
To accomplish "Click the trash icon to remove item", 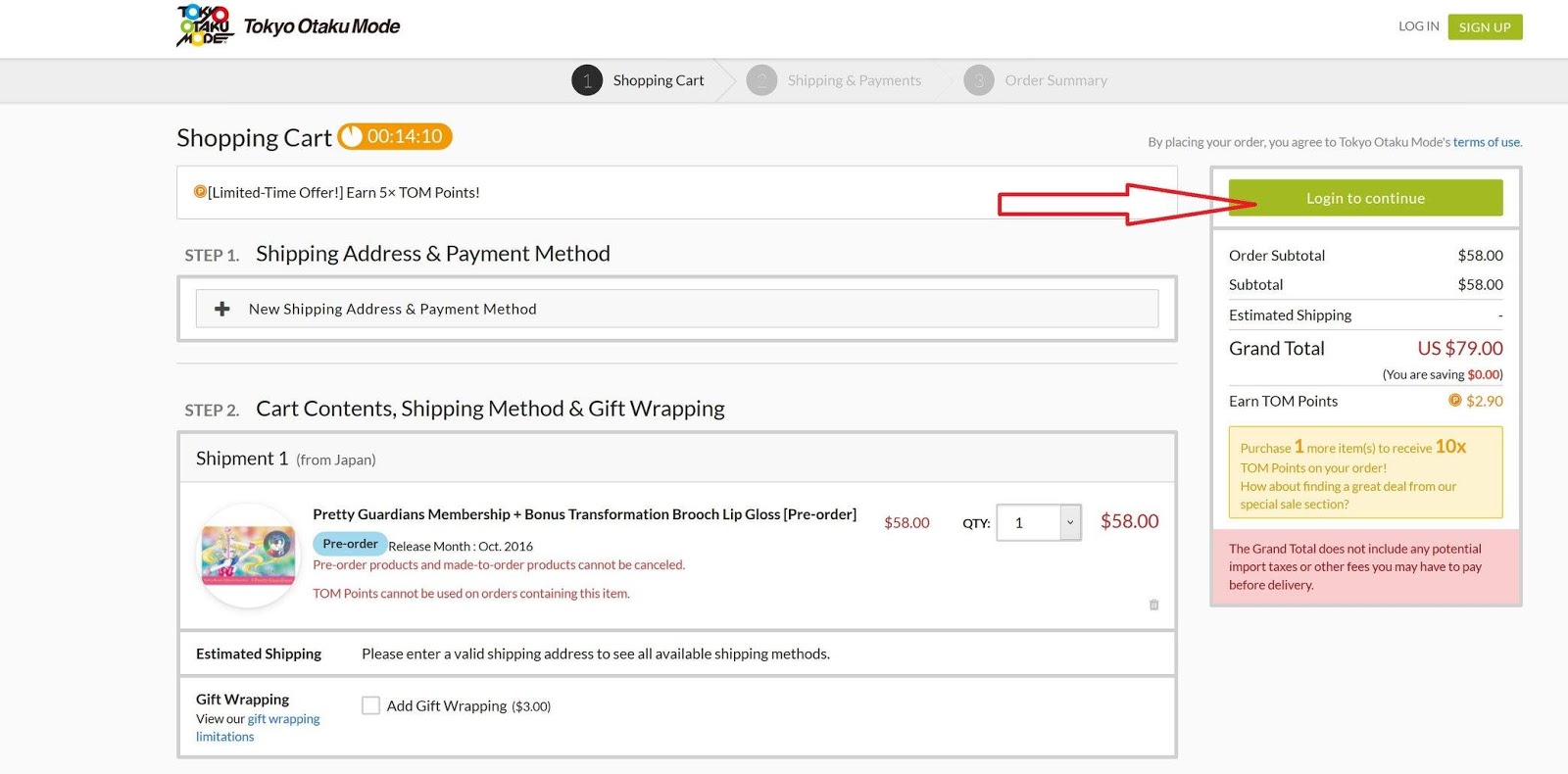I will coord(1153,605).
